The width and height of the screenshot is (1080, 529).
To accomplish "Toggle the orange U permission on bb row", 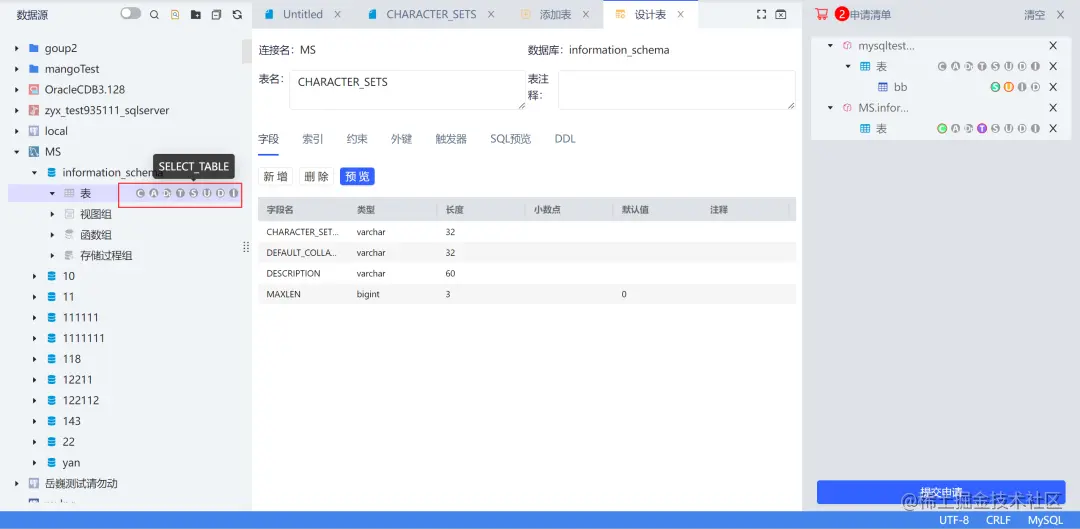I will point(1008,87).
